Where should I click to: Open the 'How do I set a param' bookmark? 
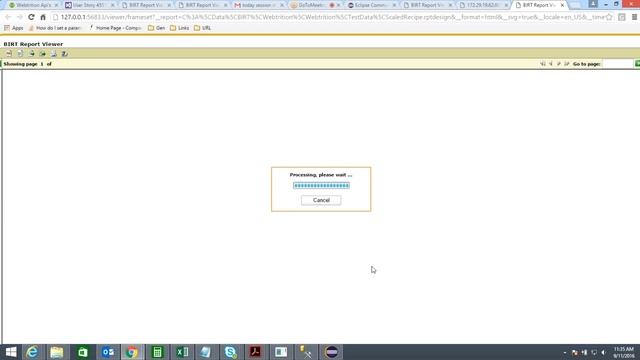(x=55, y=28)
